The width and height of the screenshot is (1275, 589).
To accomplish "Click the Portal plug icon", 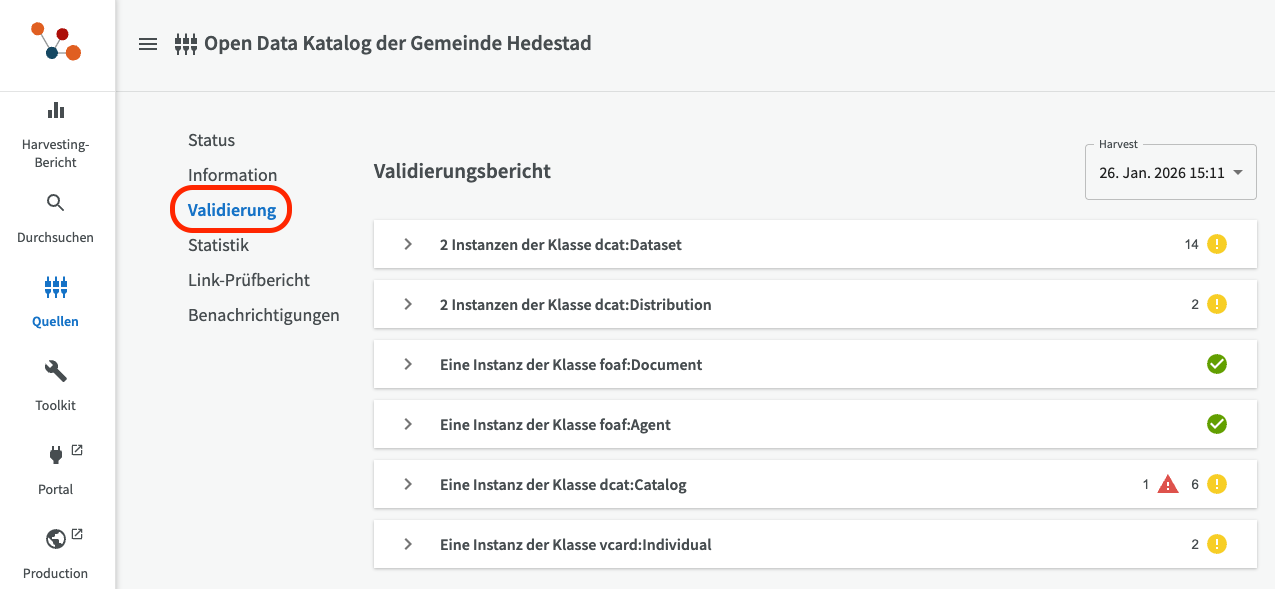I will [56, 456].
